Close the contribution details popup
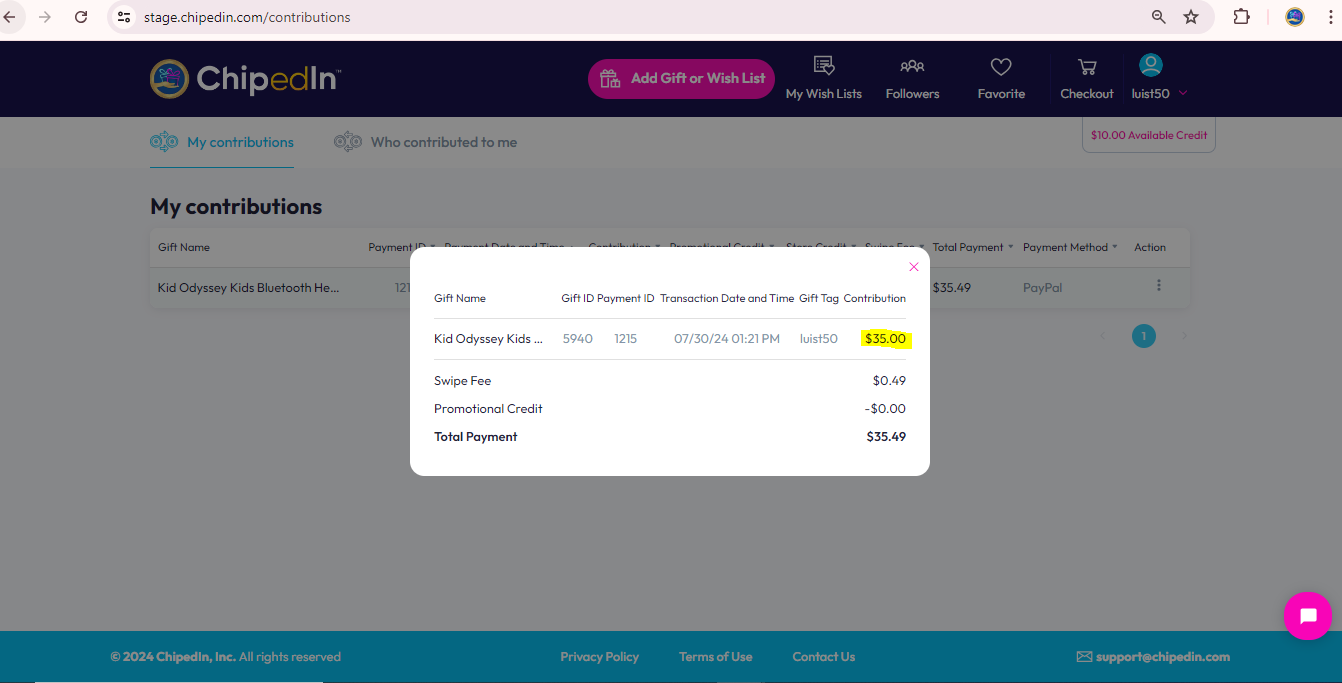The height and width of the screenshot is (683, 1342). click(913, 267)
